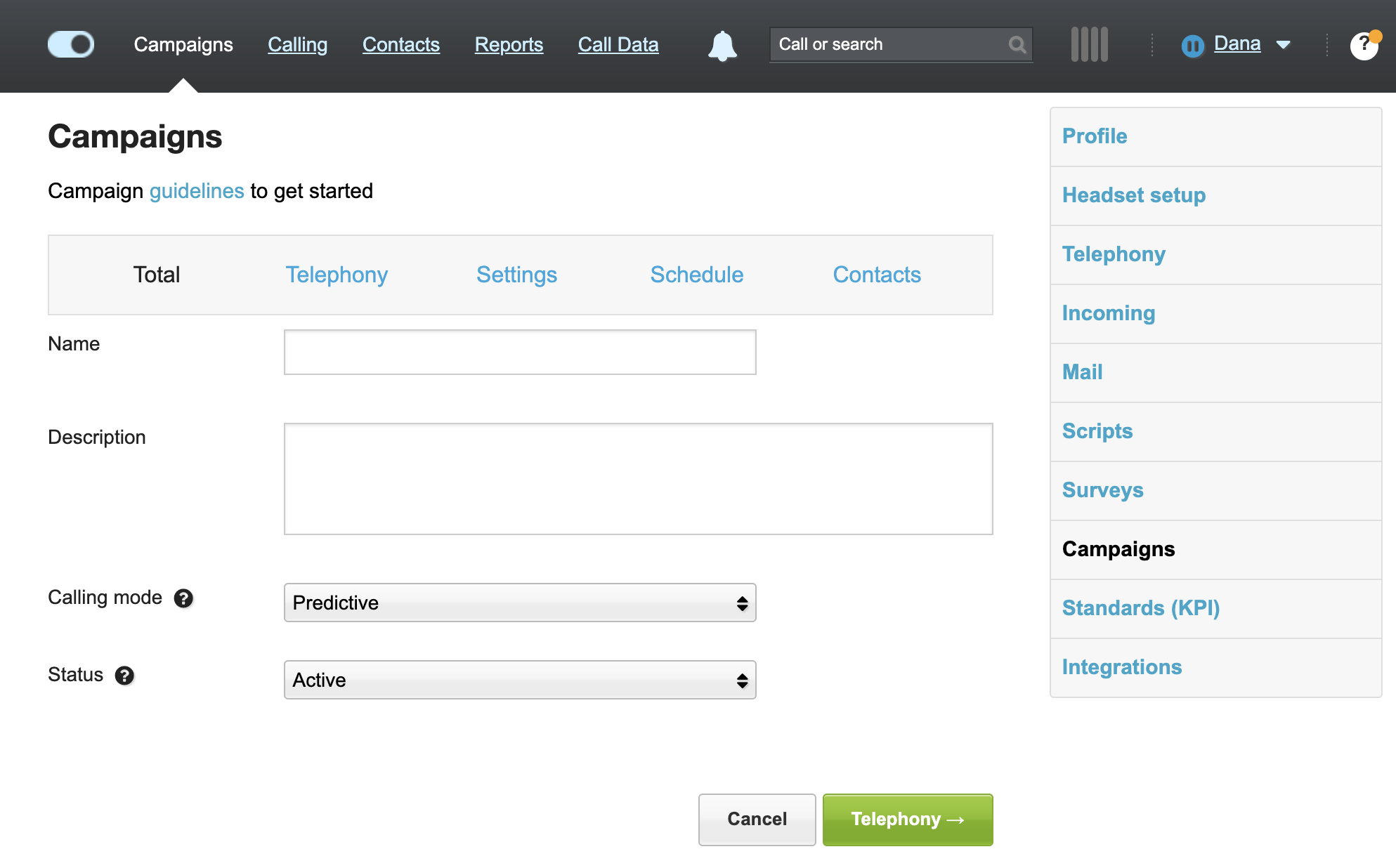This screenshot has width=1396, height=868.
Task: Open Scripts from the right sidebar
Action: pos(1097,431)
